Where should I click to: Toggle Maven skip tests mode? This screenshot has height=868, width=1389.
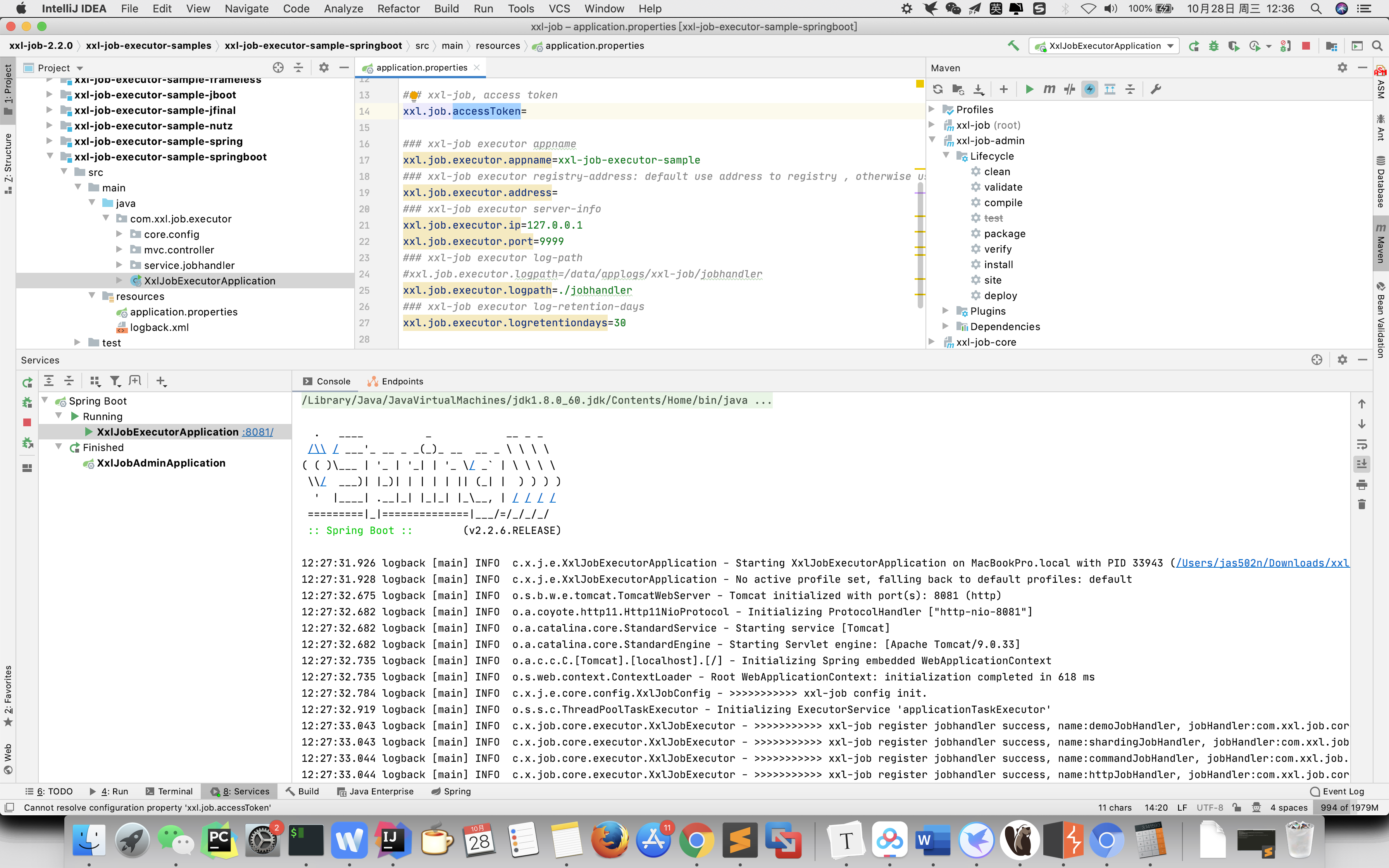pyautogui.click(x=1089, y=89)
